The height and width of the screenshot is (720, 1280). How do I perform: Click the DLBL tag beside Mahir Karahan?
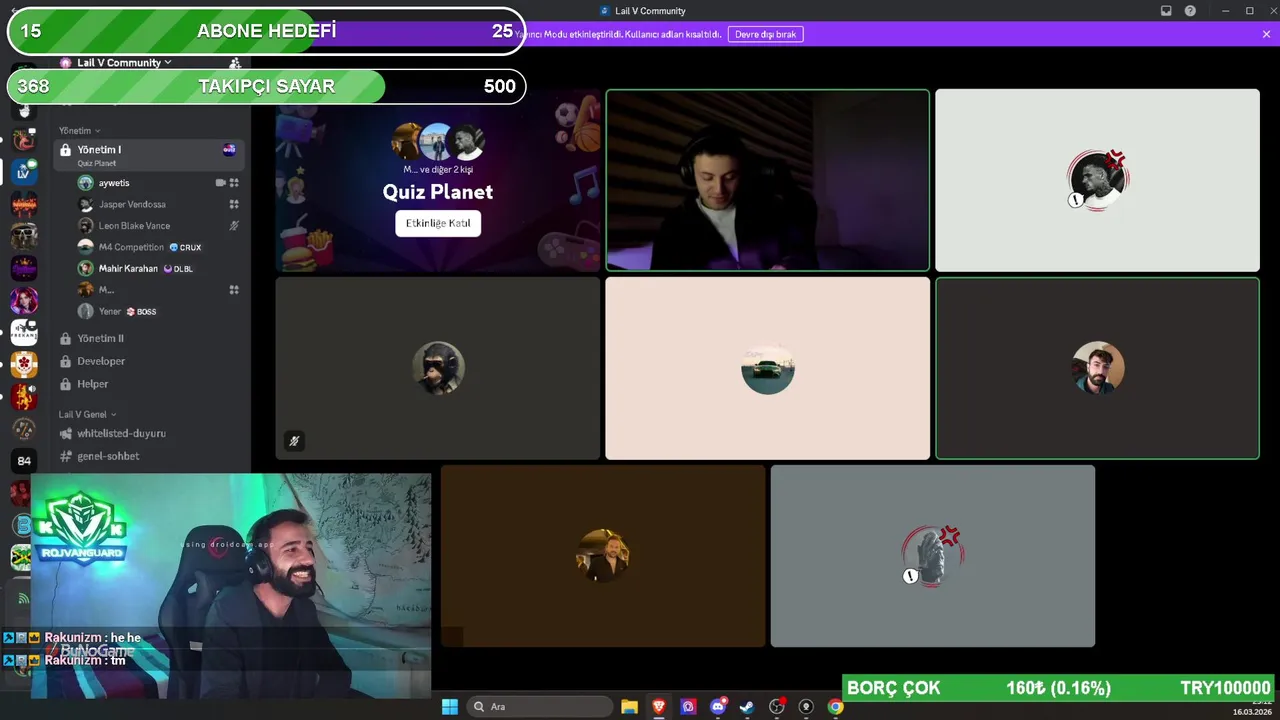[178, 269]
